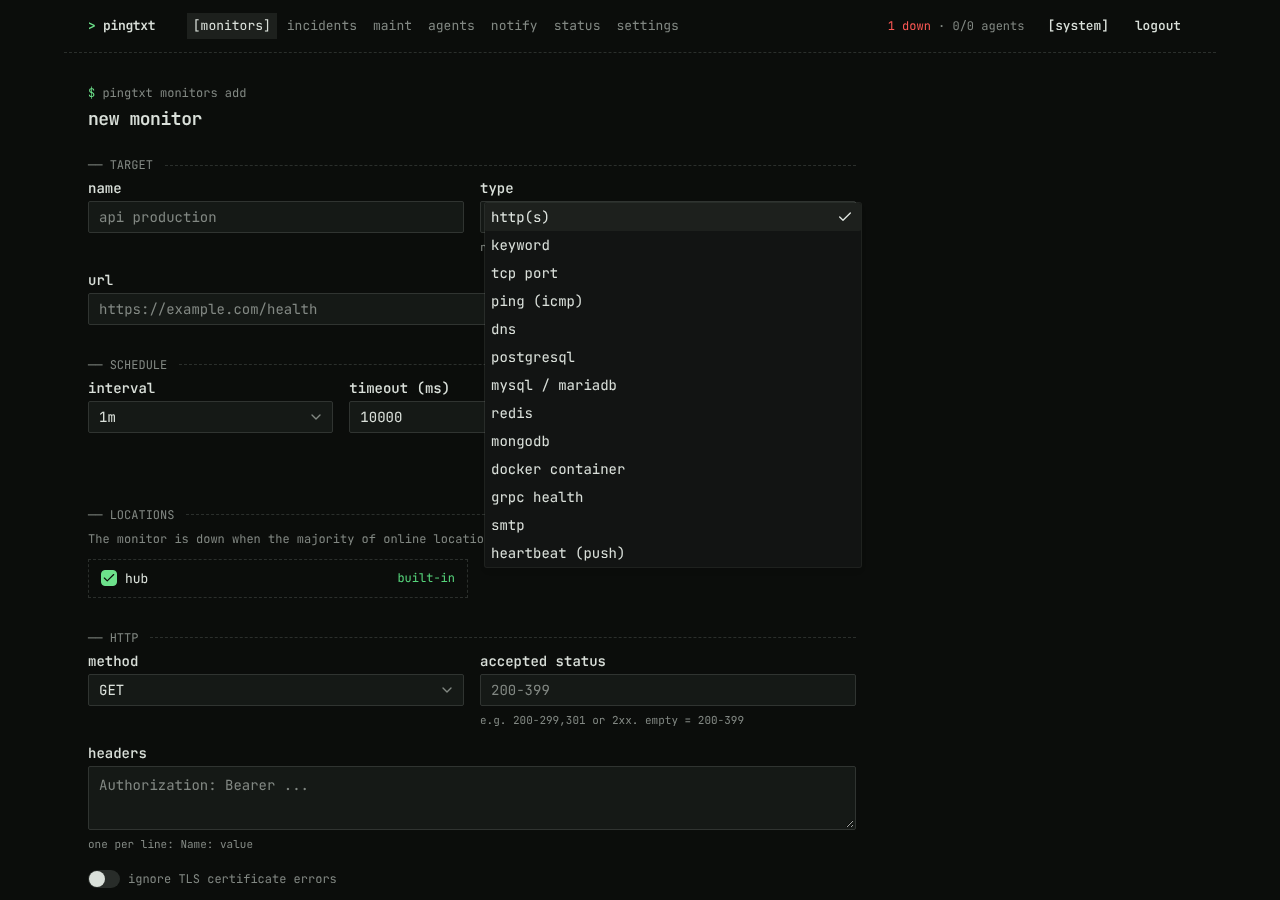Switch to the maint tab
This screenshot has height=900, width=1280.
(392, 26)
